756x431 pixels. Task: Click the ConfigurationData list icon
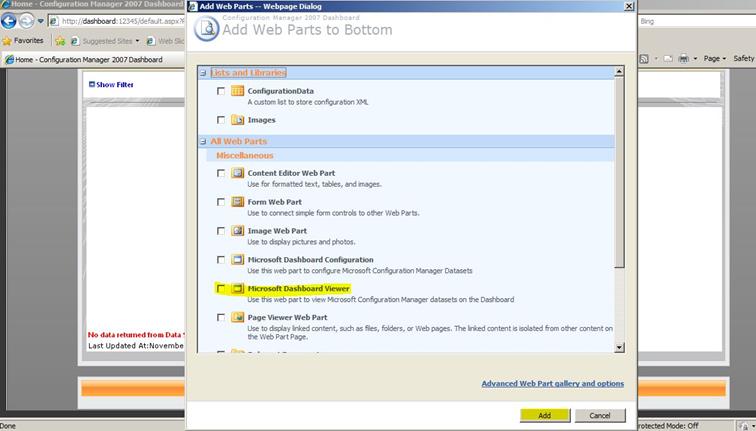coord(237,91)
